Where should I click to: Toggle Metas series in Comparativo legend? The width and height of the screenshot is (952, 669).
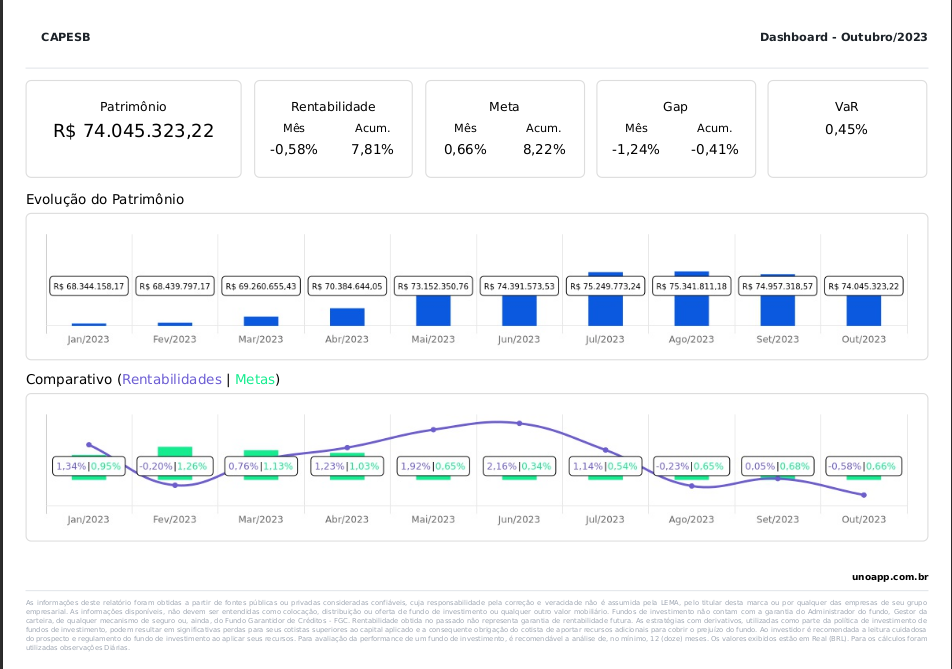pos(255,379)
